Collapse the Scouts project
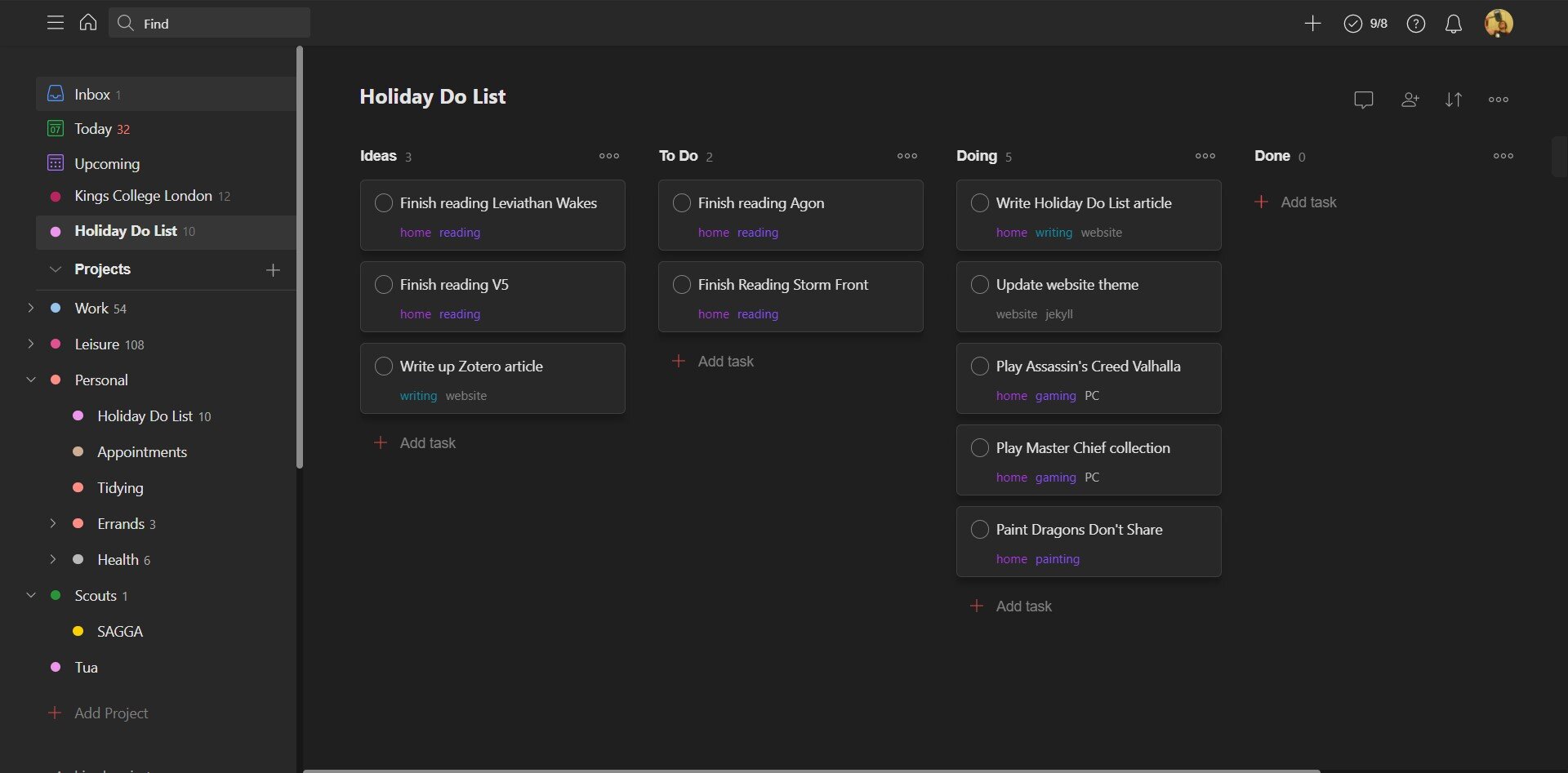The height and width of the screenshot is (773, 1568). (31, 595)
